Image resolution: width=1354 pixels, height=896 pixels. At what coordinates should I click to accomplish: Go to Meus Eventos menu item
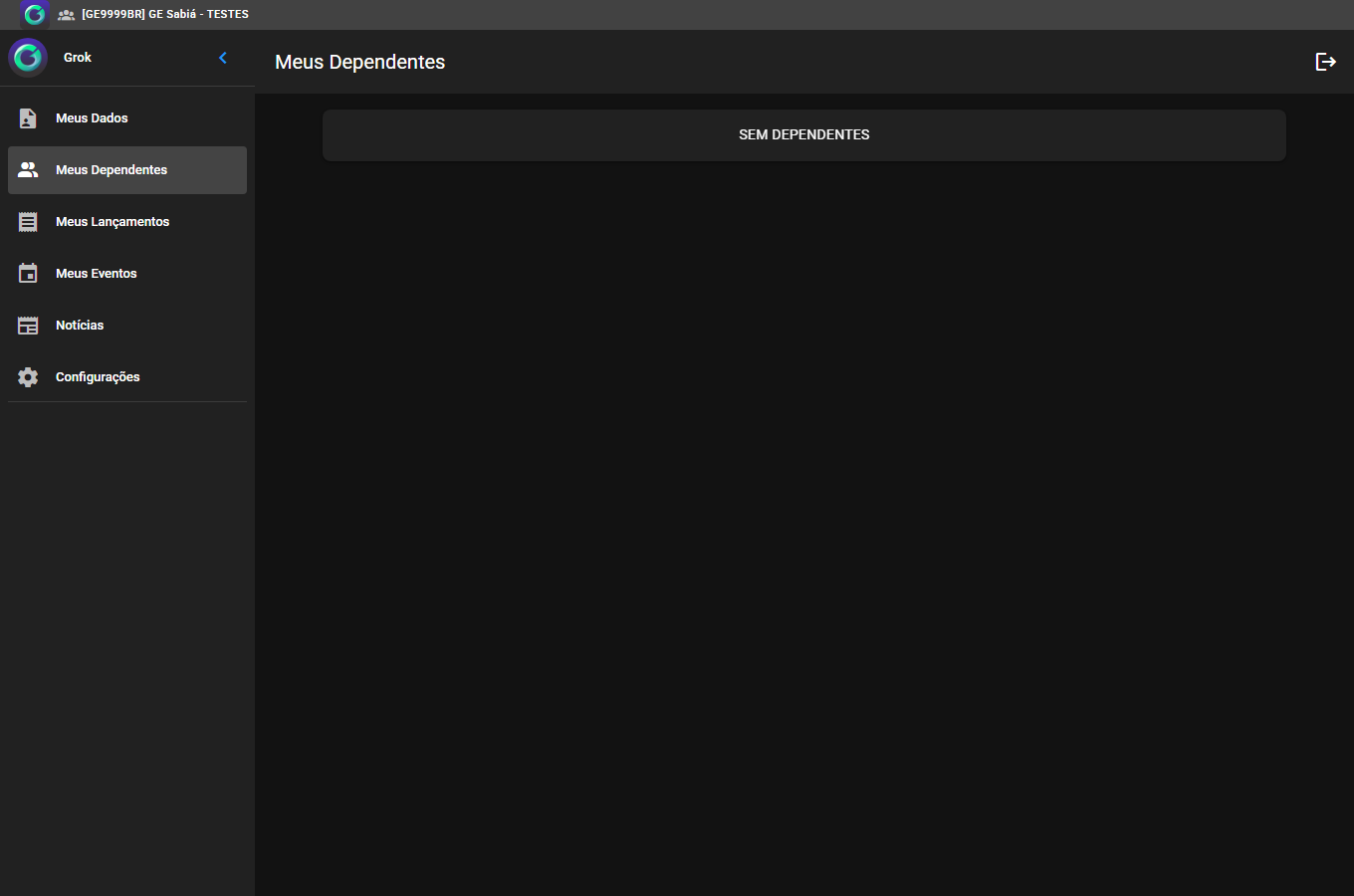point(127,274)
